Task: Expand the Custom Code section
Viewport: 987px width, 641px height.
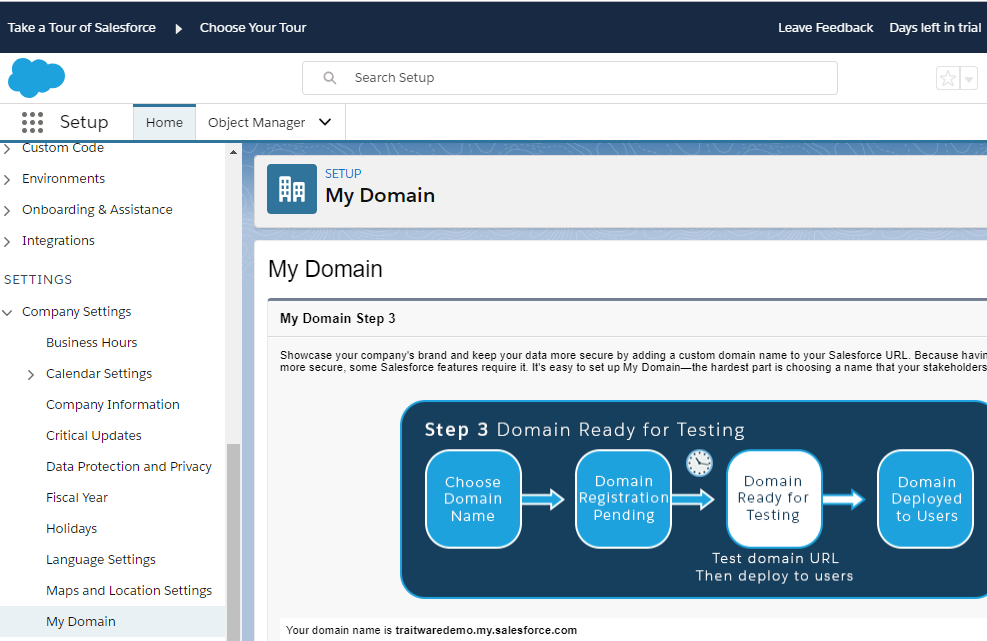Action: (x=7, y=149)
